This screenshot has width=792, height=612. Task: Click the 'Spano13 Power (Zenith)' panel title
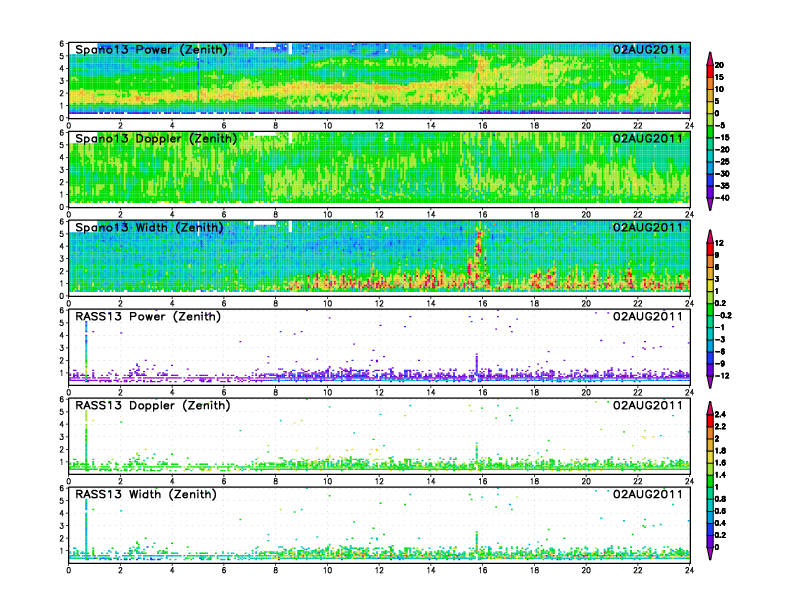tap(152, 50)
